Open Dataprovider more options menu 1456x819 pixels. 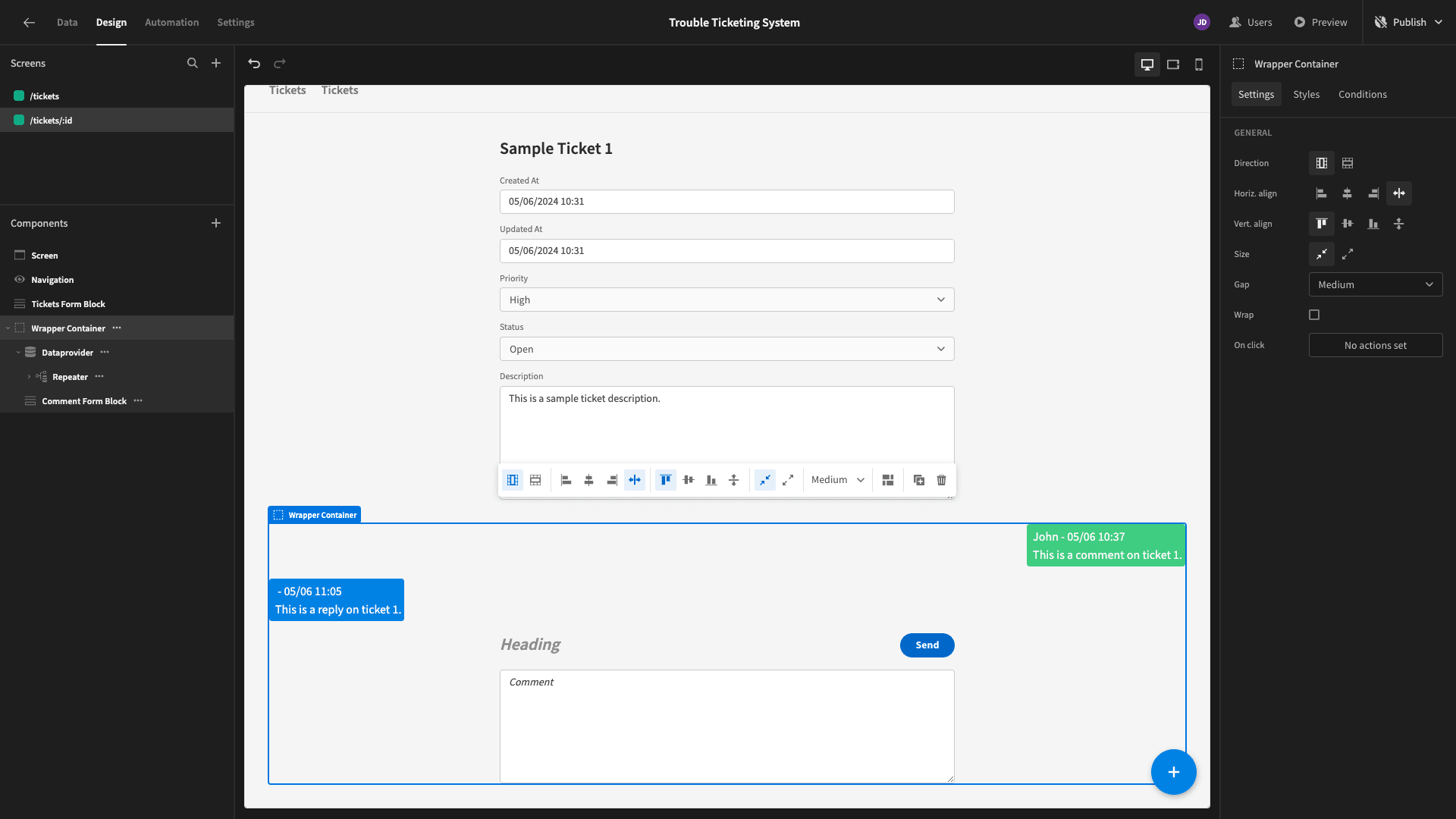coord(105,353)
